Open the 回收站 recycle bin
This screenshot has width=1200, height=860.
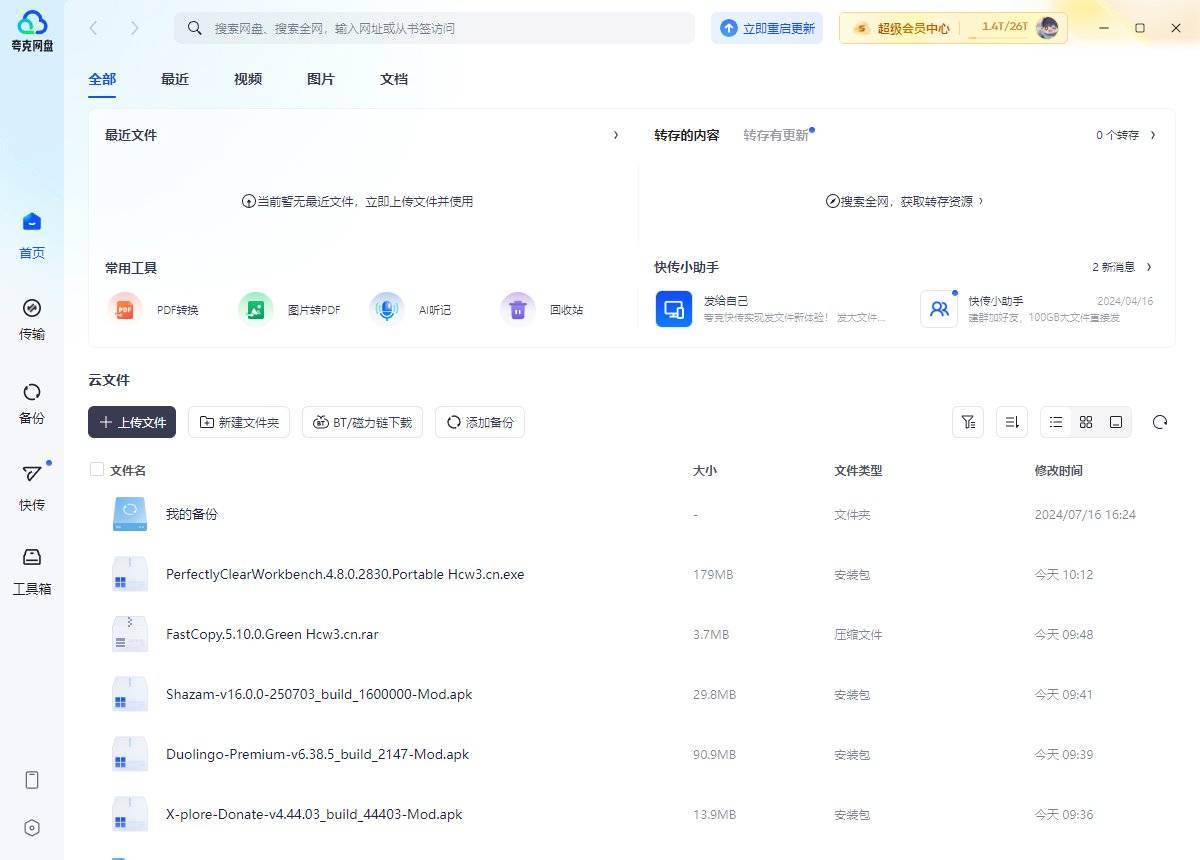coord(517,309)
